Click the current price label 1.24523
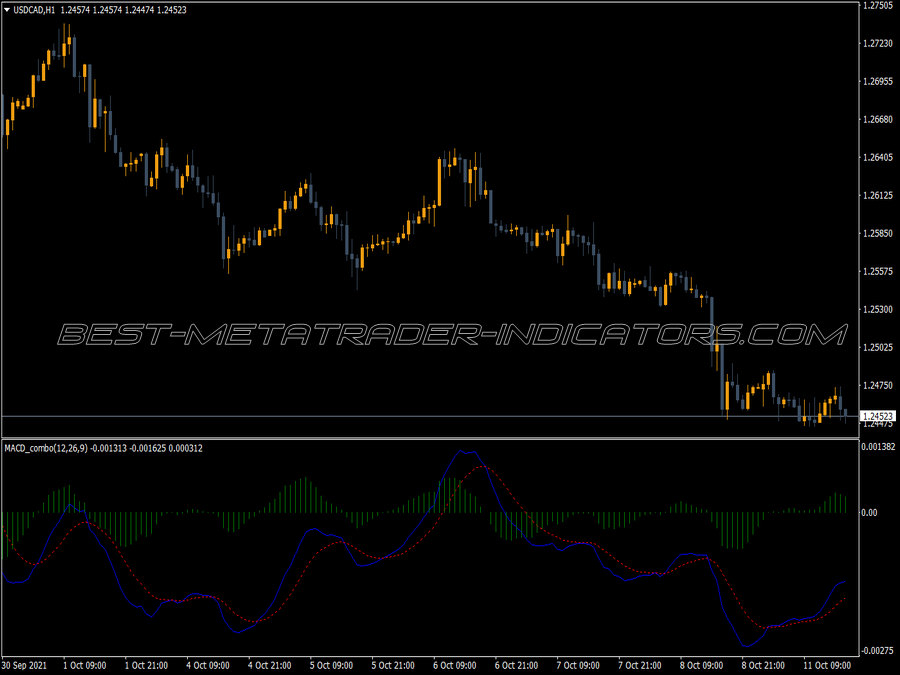Viewport: 900px width, 675px height. (878, 416)
